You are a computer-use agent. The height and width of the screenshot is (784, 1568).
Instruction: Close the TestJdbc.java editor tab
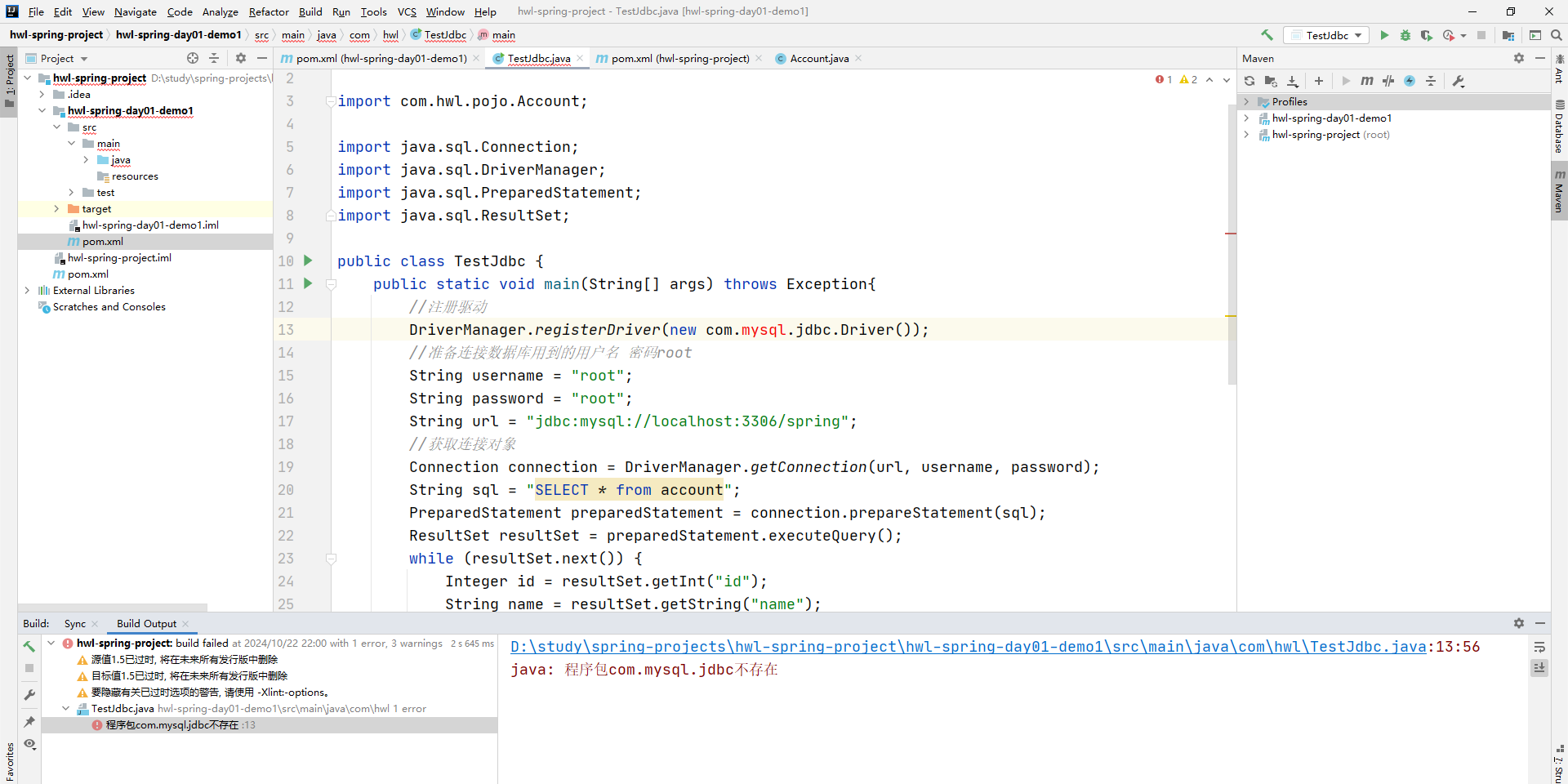(x=580, y=58)
